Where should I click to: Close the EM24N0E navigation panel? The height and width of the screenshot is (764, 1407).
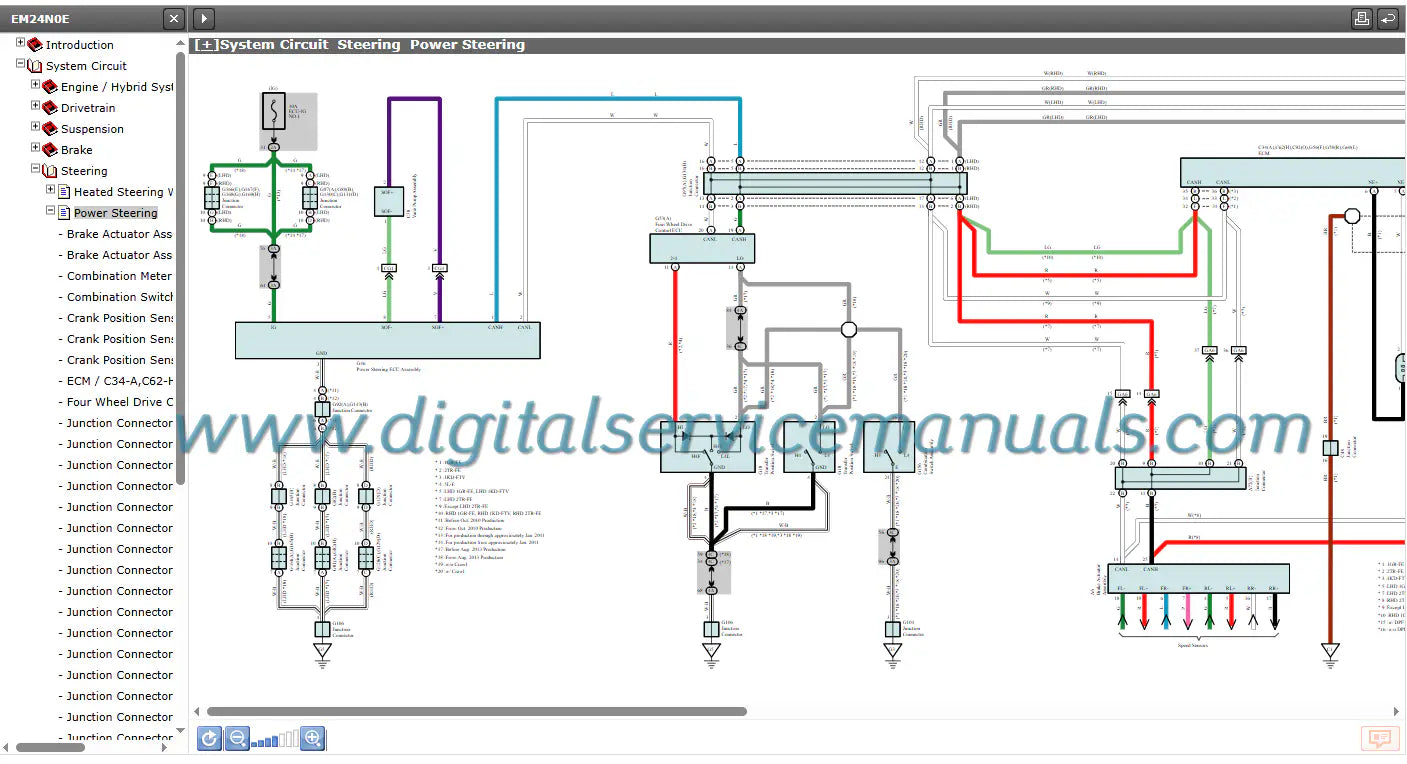coord(174,18)
